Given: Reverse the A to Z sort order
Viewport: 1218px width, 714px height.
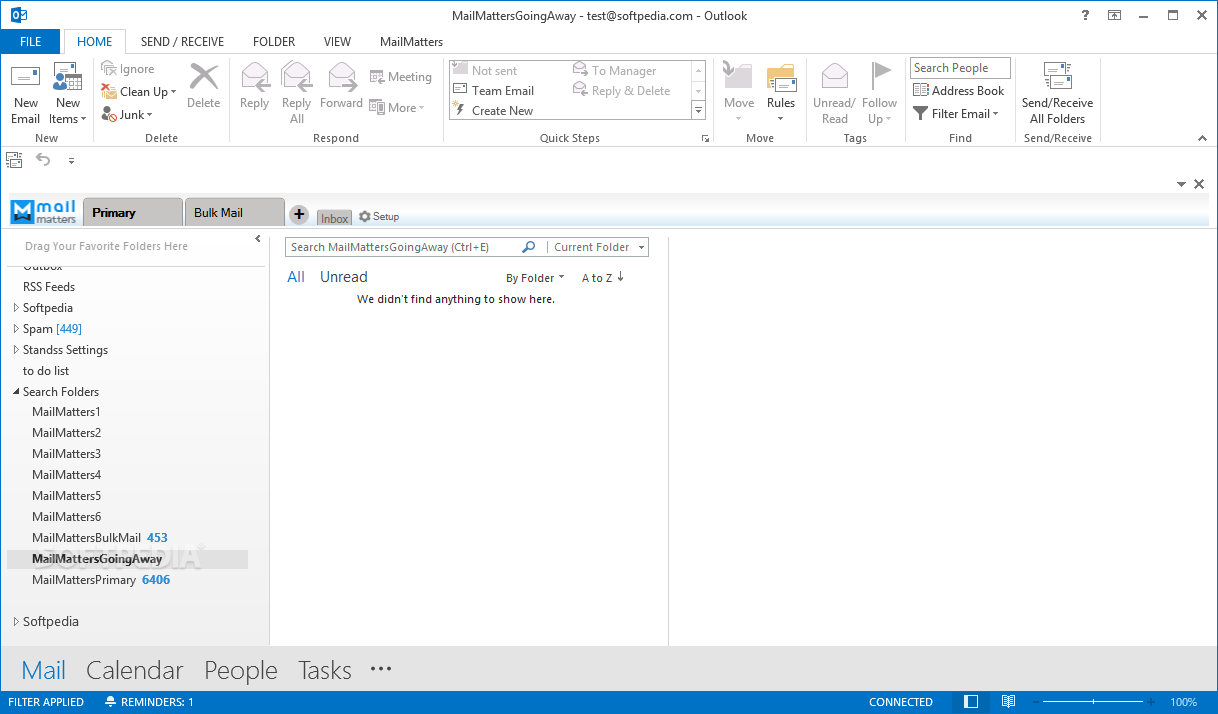Looking at the screenshot, I should tap(603, 278).
